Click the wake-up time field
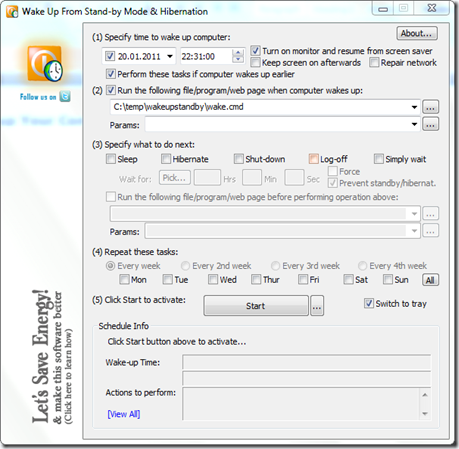Viewport: 459px width, 449px height. click(206, 56)
